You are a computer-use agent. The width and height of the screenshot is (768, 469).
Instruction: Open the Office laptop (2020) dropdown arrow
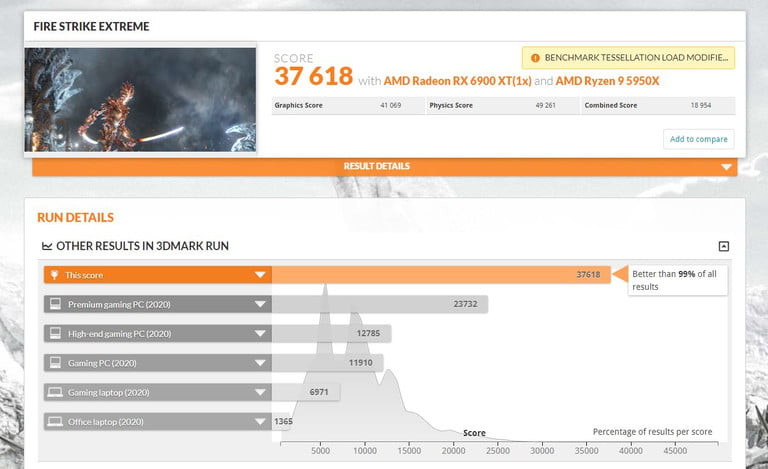click(260, 422)
